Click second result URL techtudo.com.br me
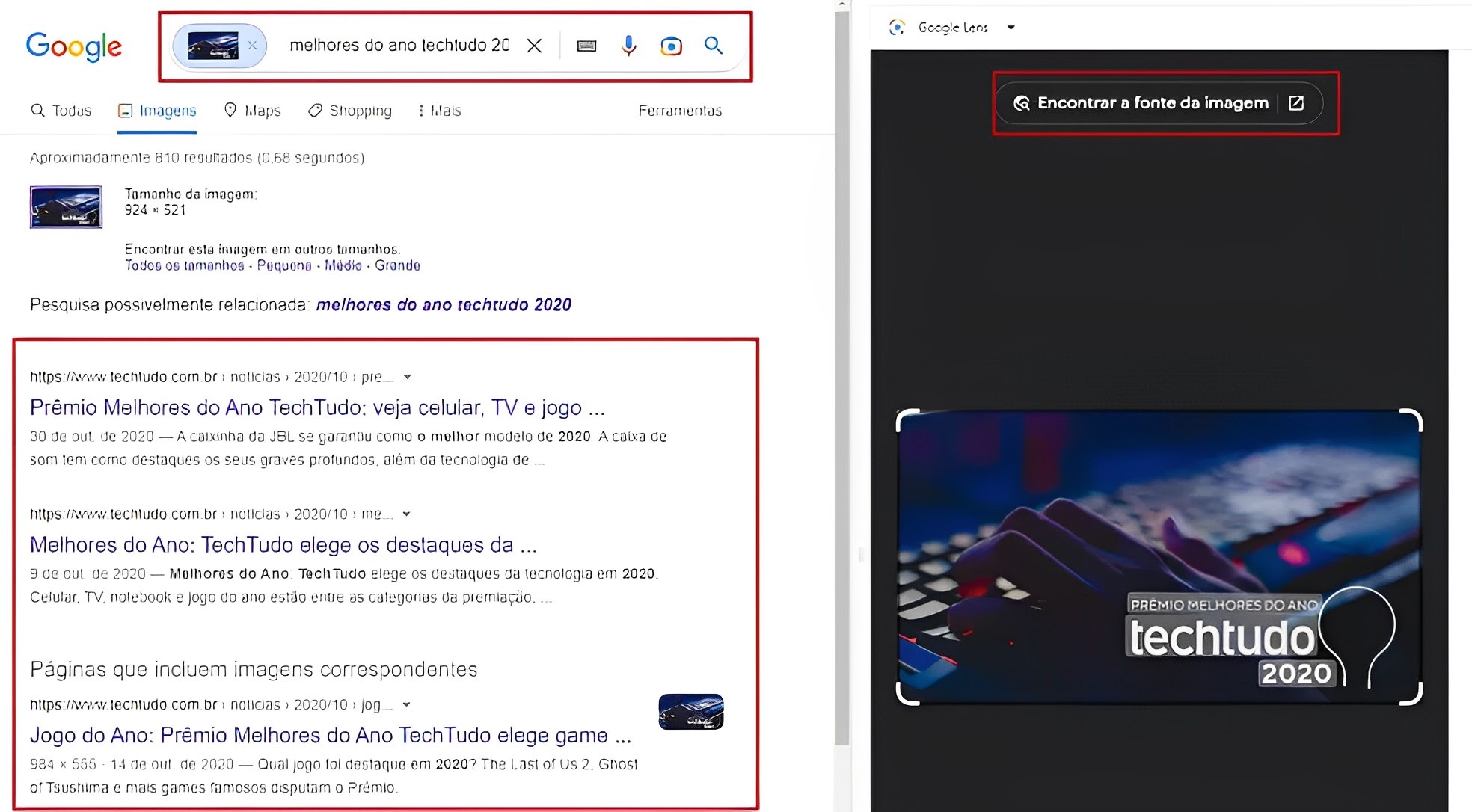Viewport: 1472px width, 812px height. tap(212, 514)
